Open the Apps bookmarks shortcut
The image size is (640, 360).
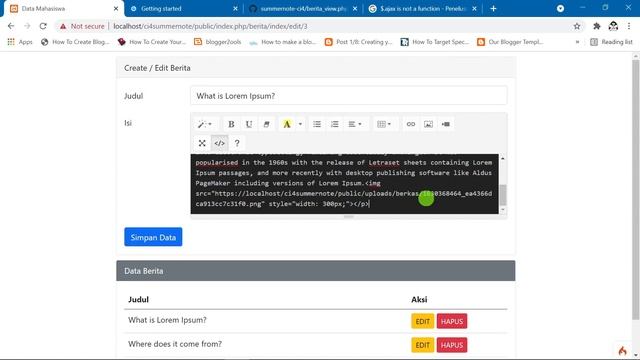click(20, 42)
